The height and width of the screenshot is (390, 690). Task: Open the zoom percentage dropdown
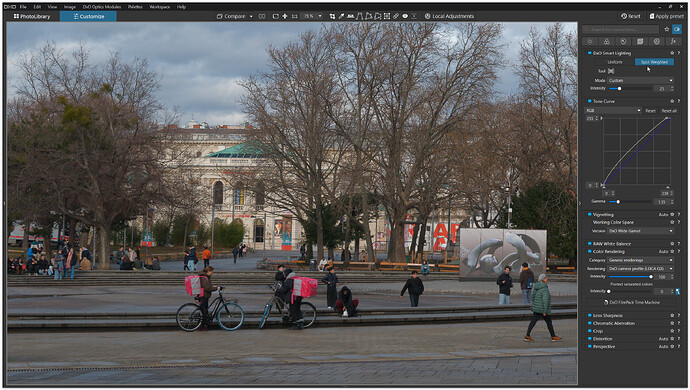click(x=320, y=16)
